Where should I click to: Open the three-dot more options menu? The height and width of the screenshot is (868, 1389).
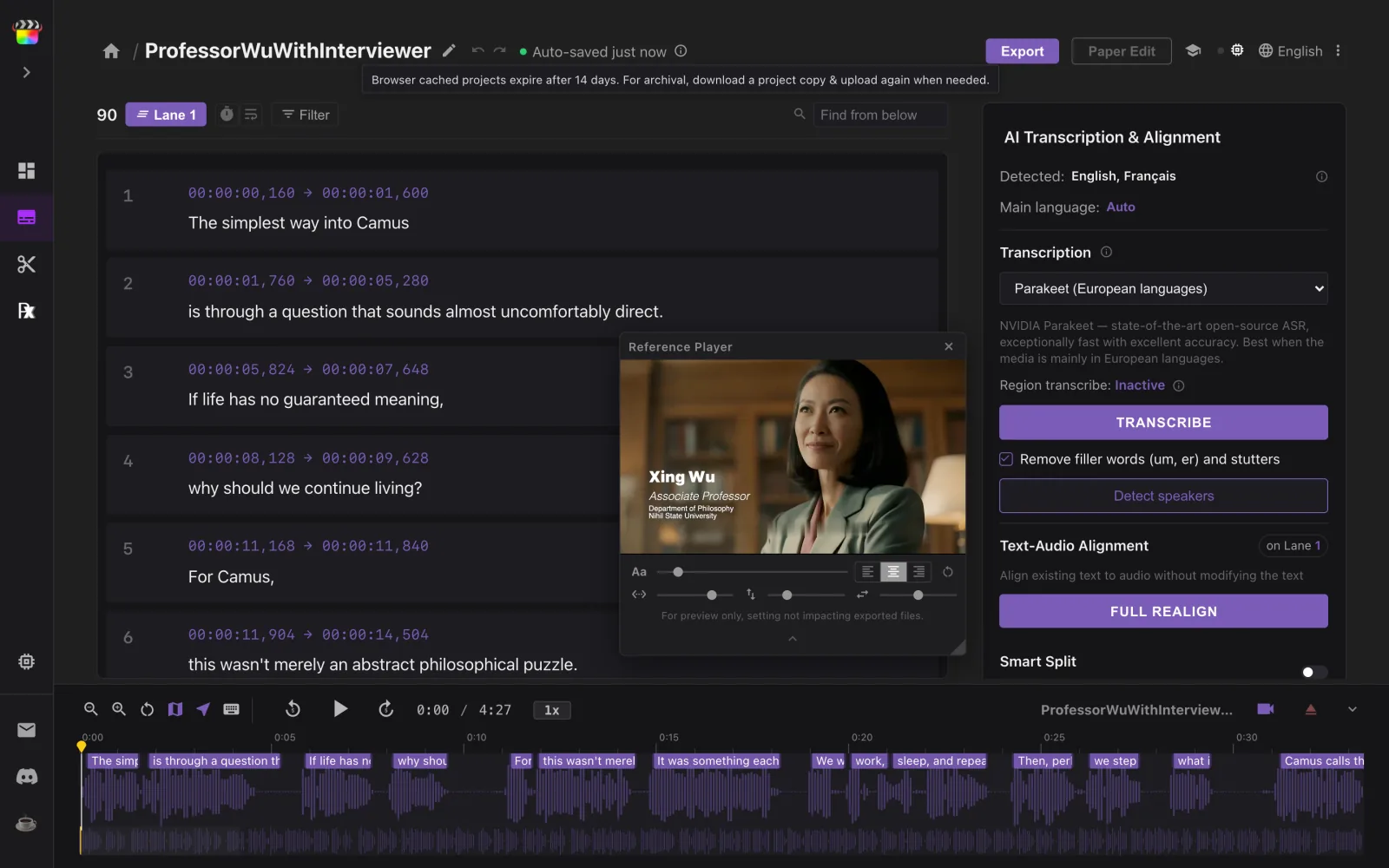click(x=1338, y=50)
